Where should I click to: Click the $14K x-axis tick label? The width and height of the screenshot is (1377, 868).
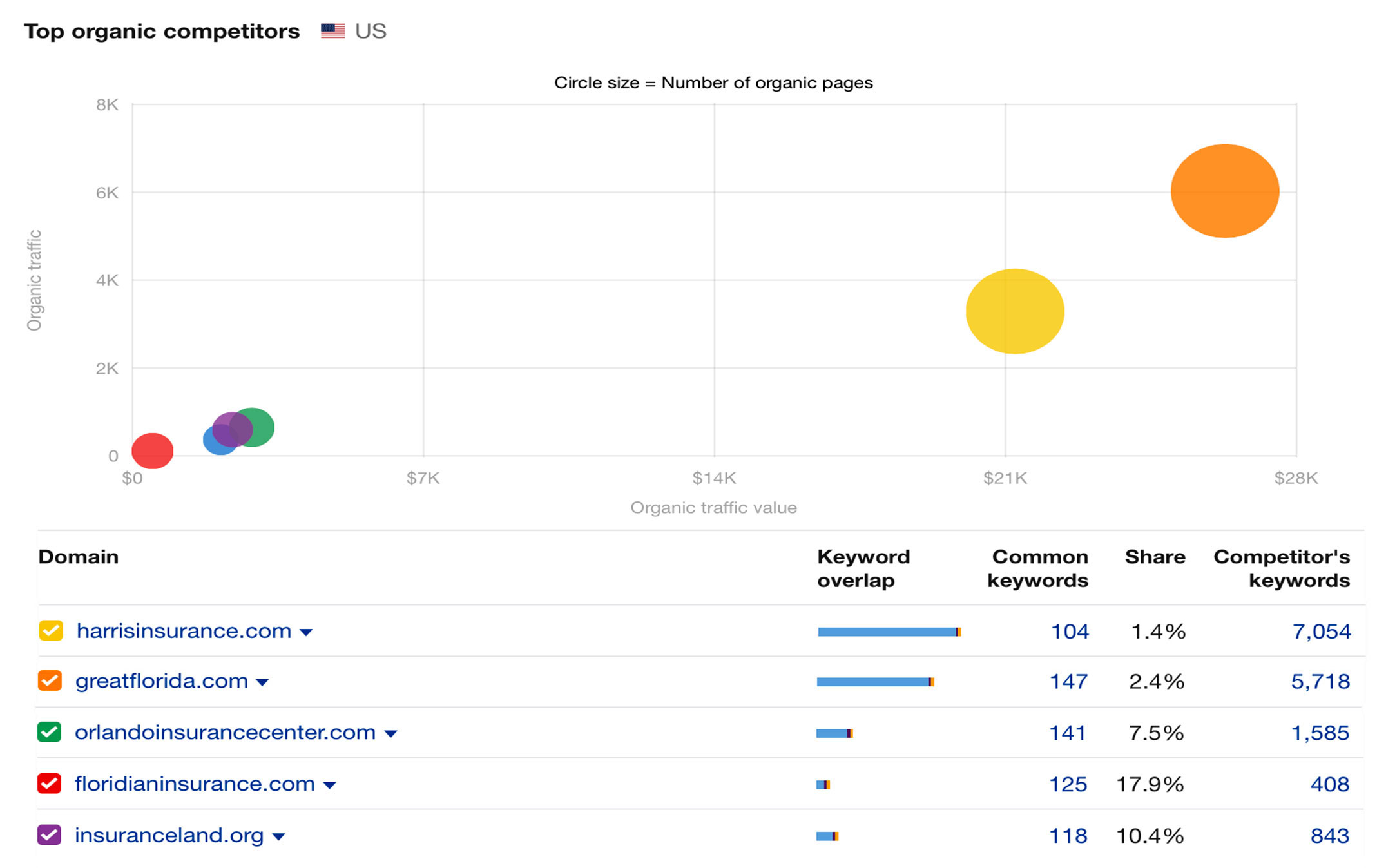(714, 478)
